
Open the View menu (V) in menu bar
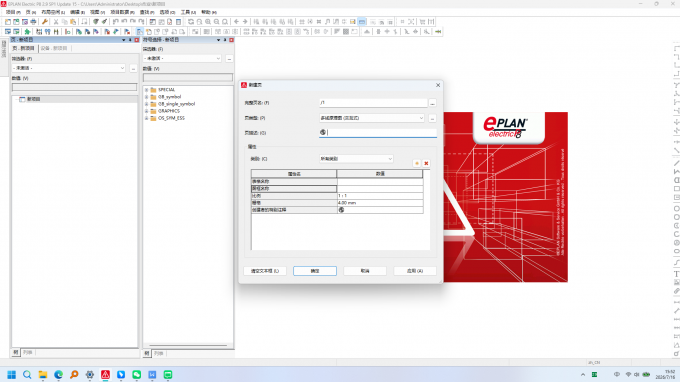97,12
